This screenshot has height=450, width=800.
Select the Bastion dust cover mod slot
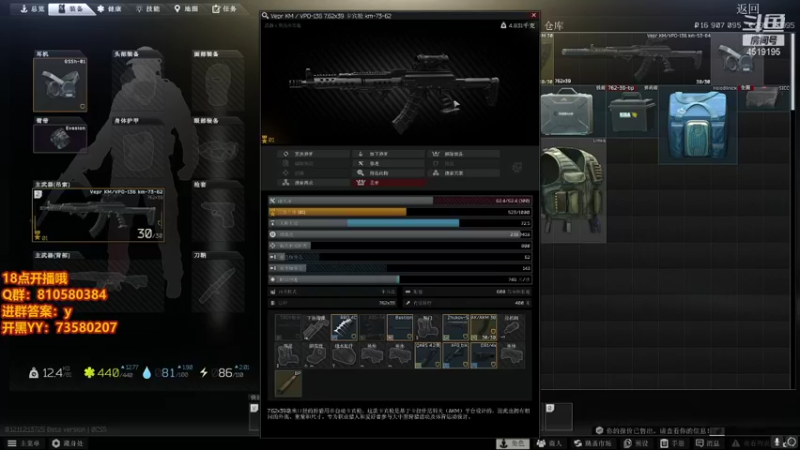[x=399, y=328]
